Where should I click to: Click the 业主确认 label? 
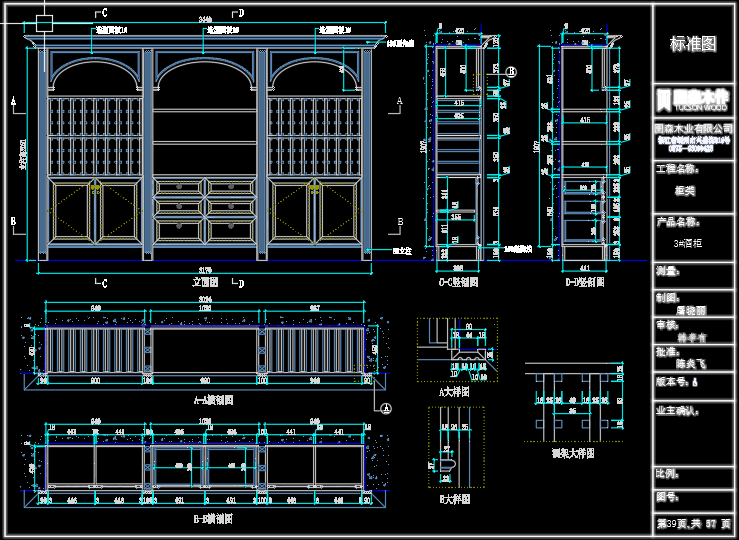[x=678, y=411]
